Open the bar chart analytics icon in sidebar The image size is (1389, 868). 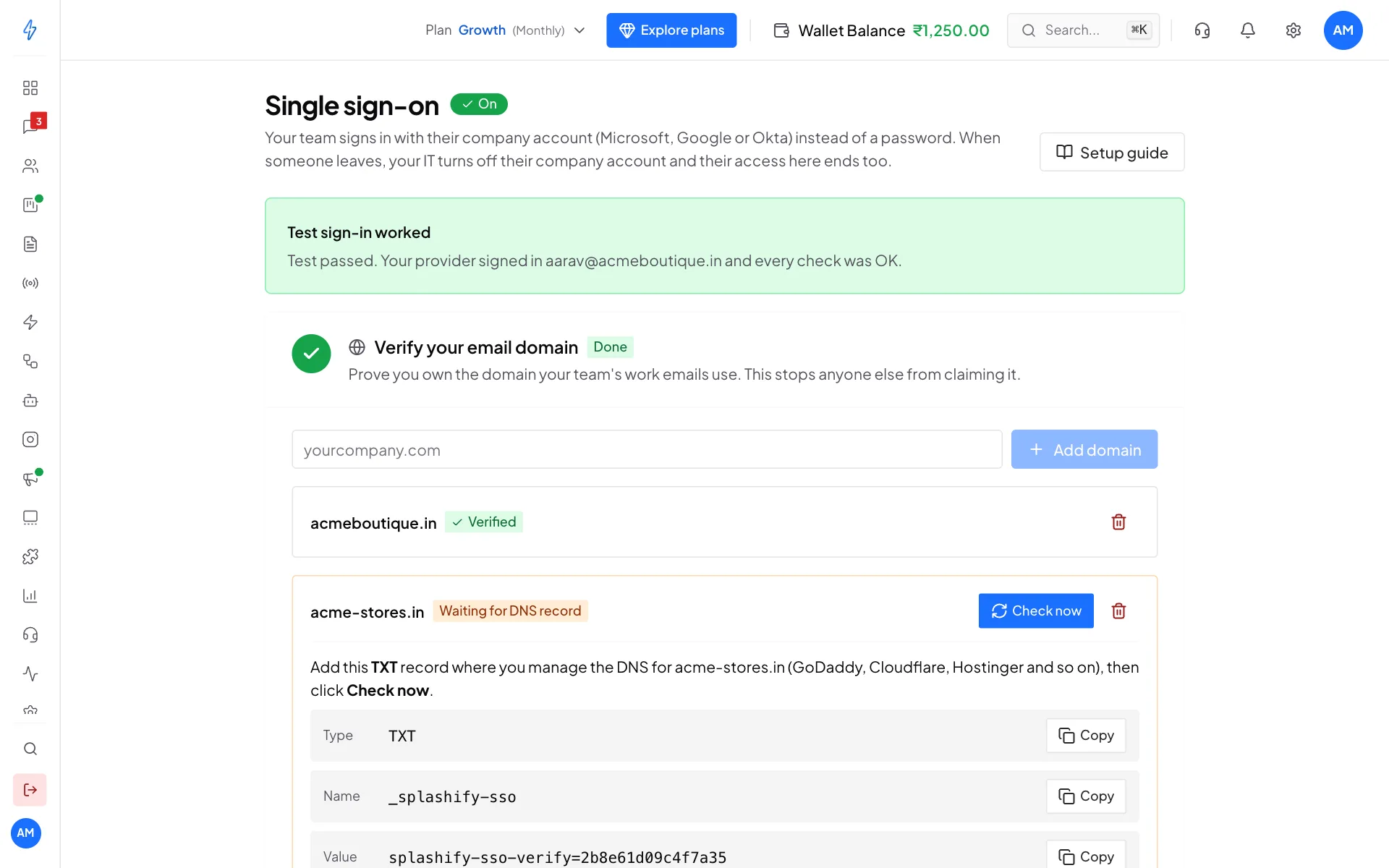(30, 595)
